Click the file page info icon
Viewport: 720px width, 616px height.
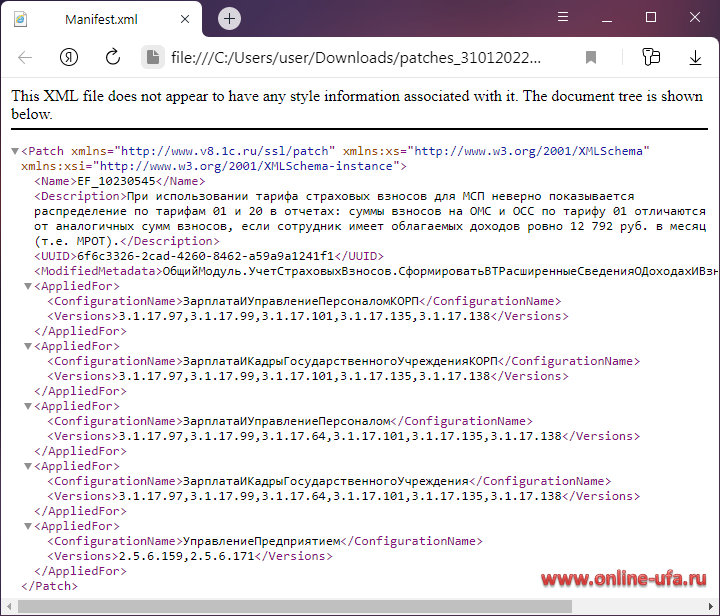(x=152, y=58)
